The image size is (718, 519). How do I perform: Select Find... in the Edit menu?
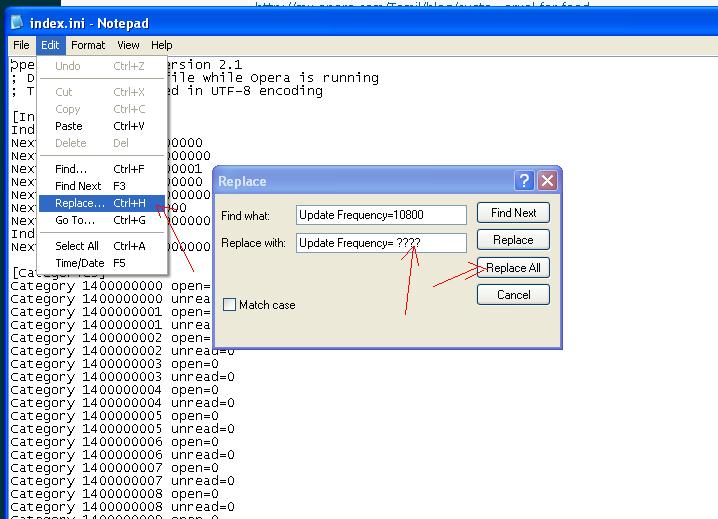[101, 169]
